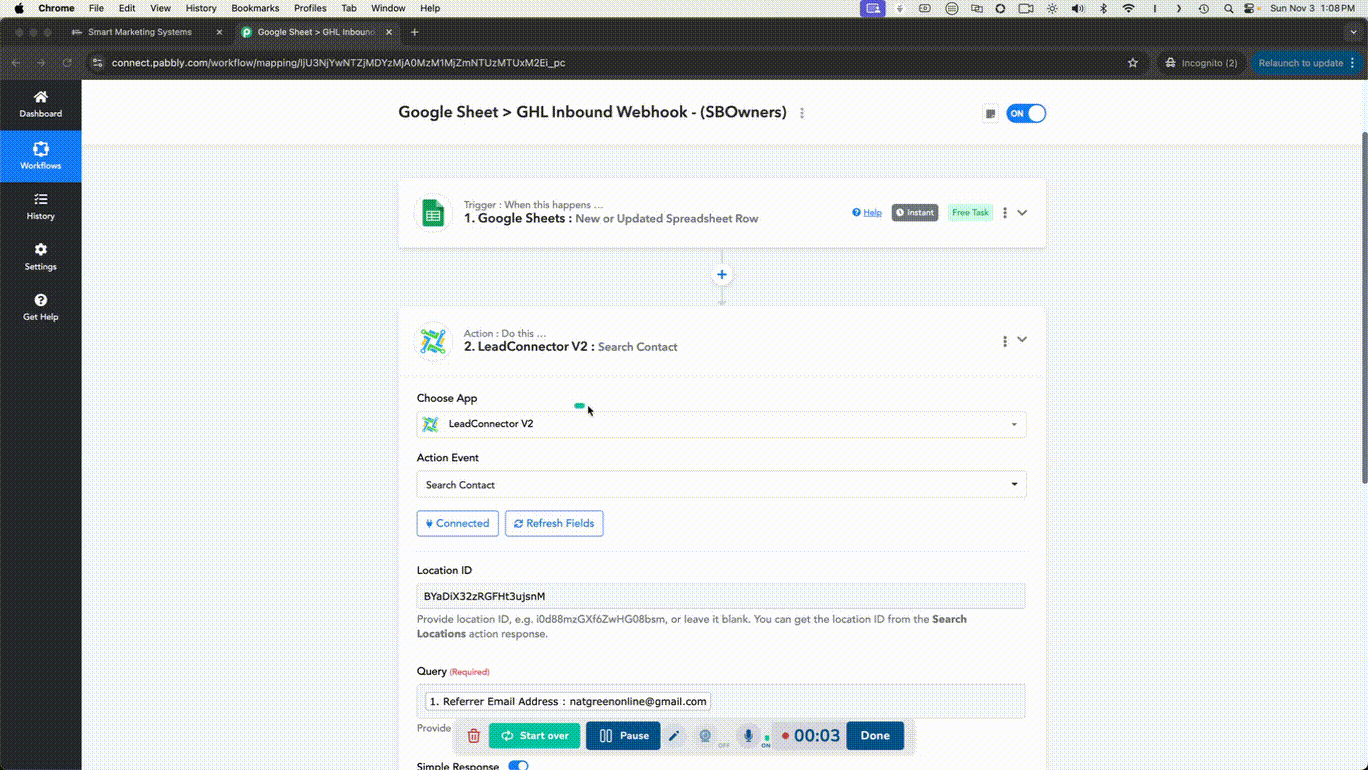Open three-dot menu on LeadConnector action step
Viewport: 1368px width, 770px height.
tap(1005, 341)
